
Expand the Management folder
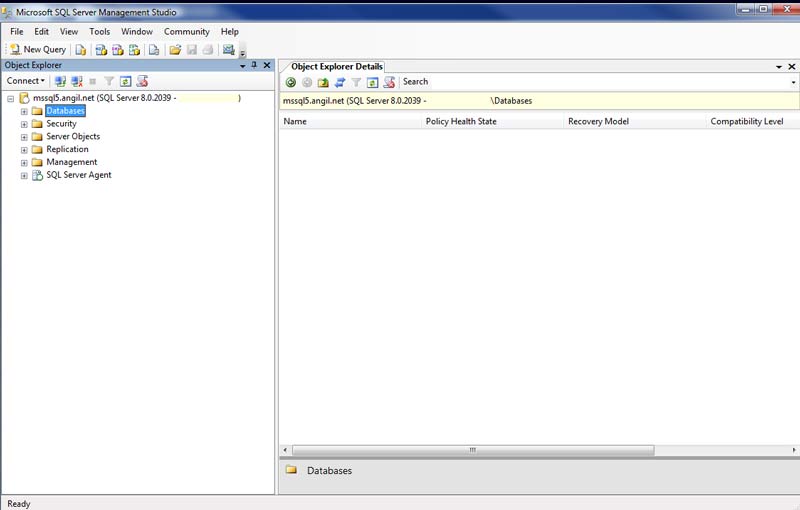tap(24, 163)
